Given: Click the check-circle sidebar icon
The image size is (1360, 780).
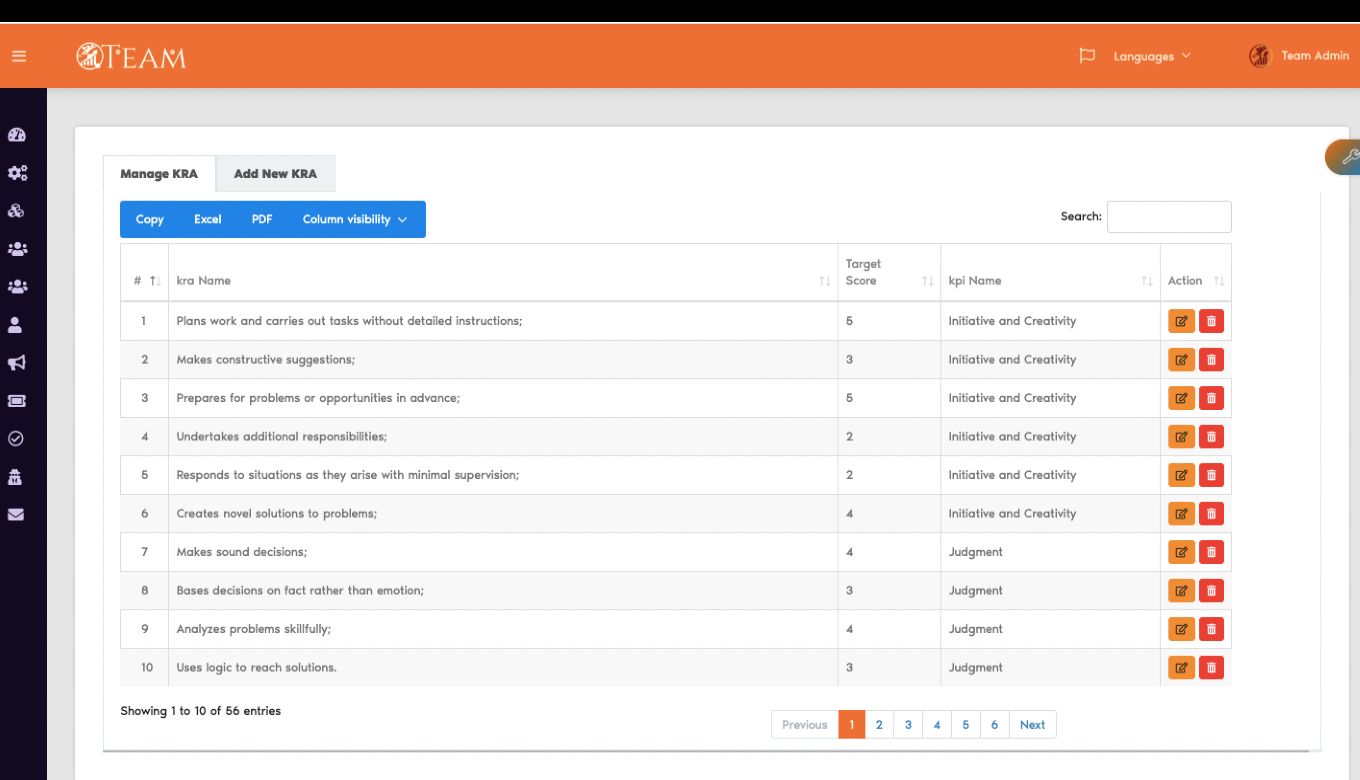Looking at the screenshot, I should (16, 438).
